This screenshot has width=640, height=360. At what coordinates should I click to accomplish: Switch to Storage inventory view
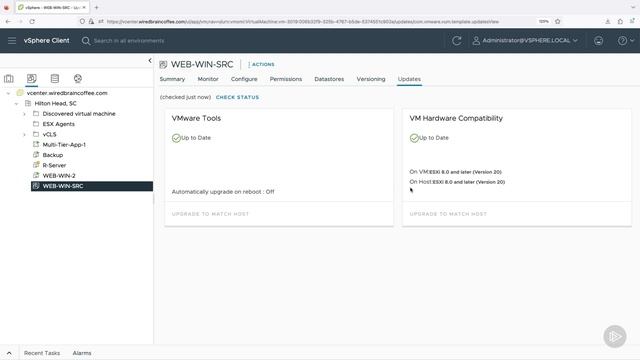[x=55, y=78]
